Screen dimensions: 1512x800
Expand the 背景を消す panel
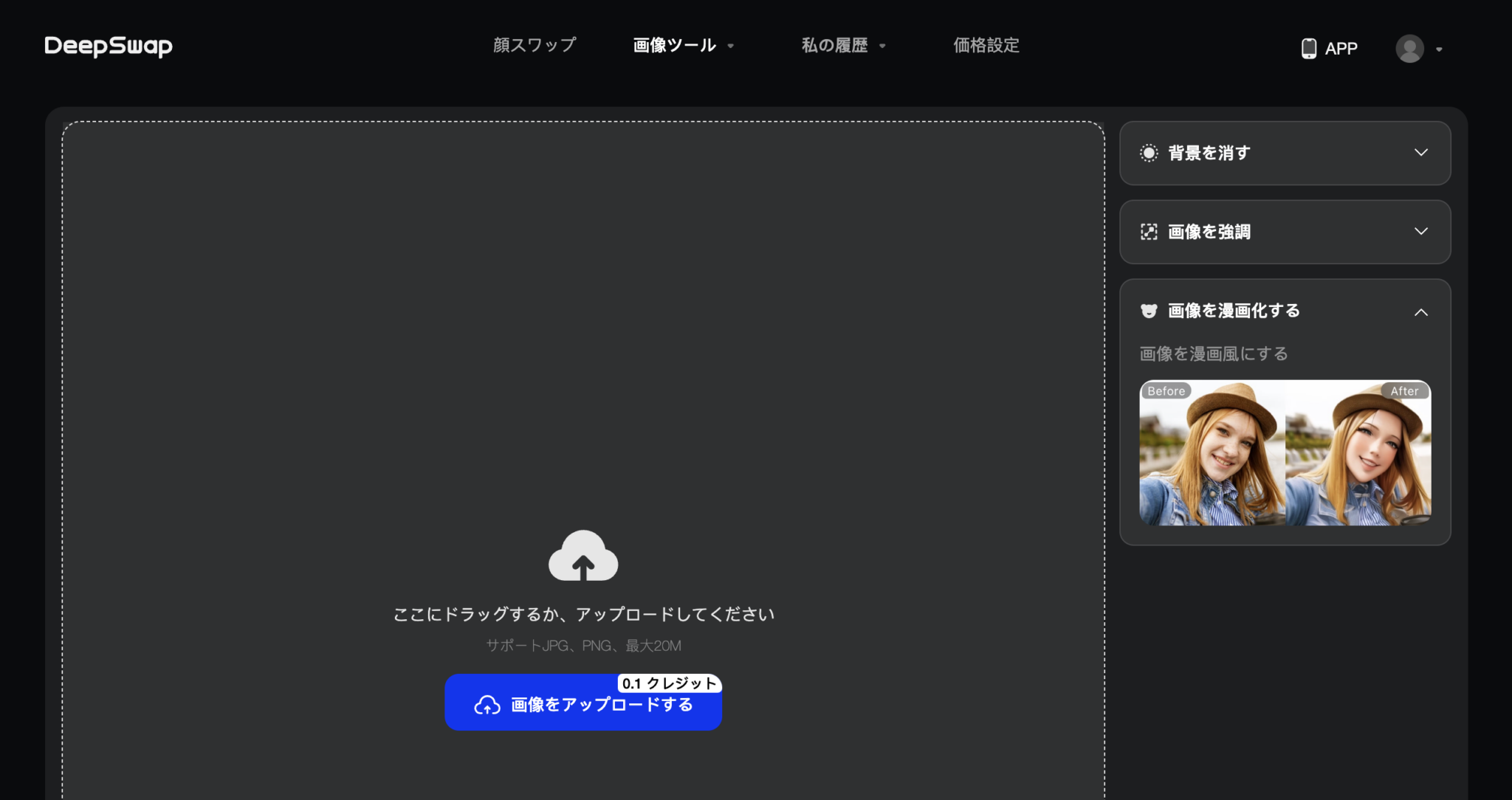(1422, 154)
